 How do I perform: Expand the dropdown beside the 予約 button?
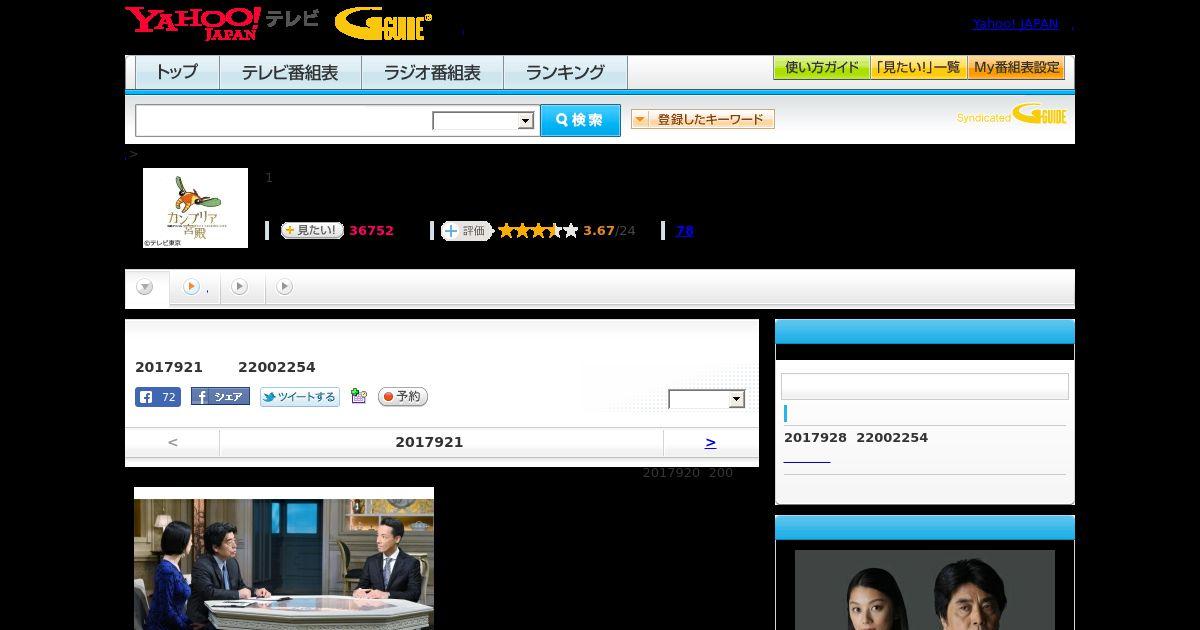tap(707, 399)
